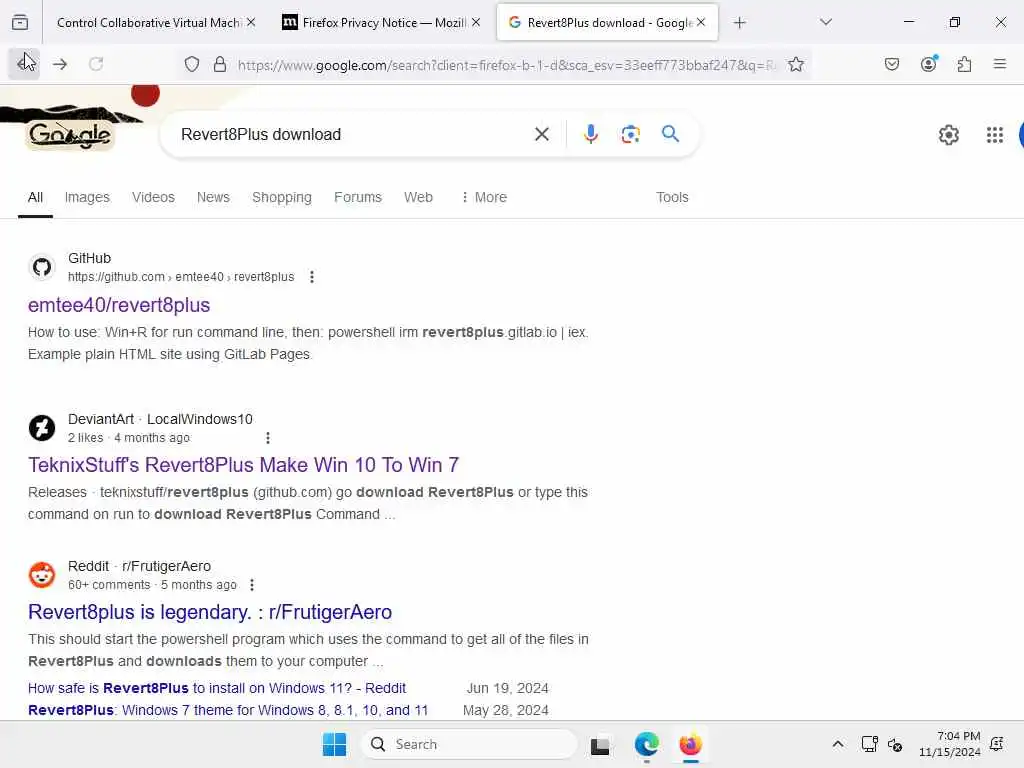
Task: Open the tray display network icon
Action: [x=869, y=744]
